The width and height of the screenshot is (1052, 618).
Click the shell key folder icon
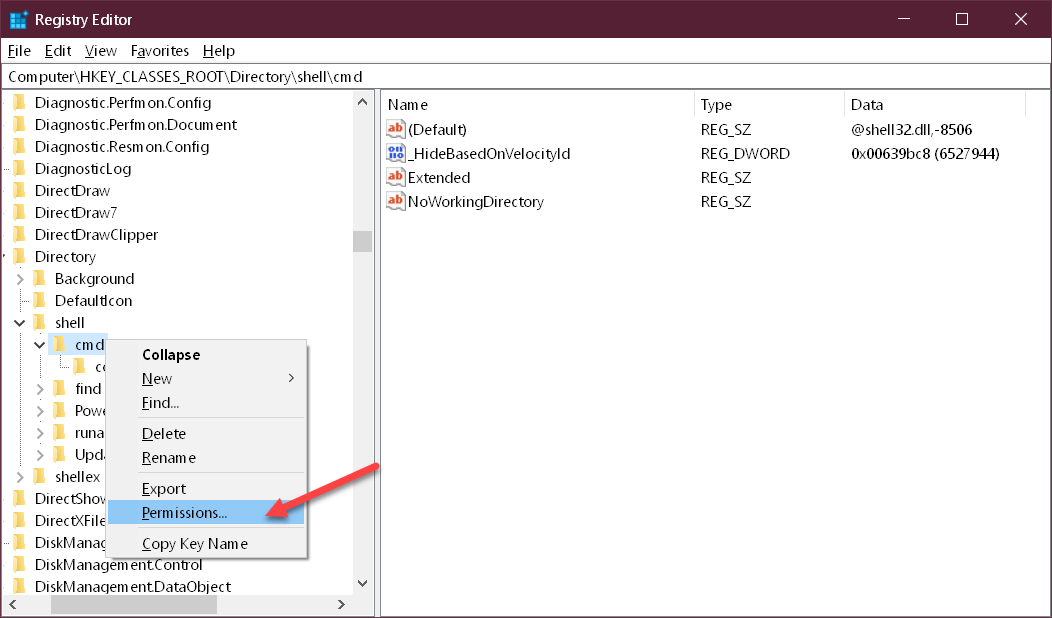[40, 323]
